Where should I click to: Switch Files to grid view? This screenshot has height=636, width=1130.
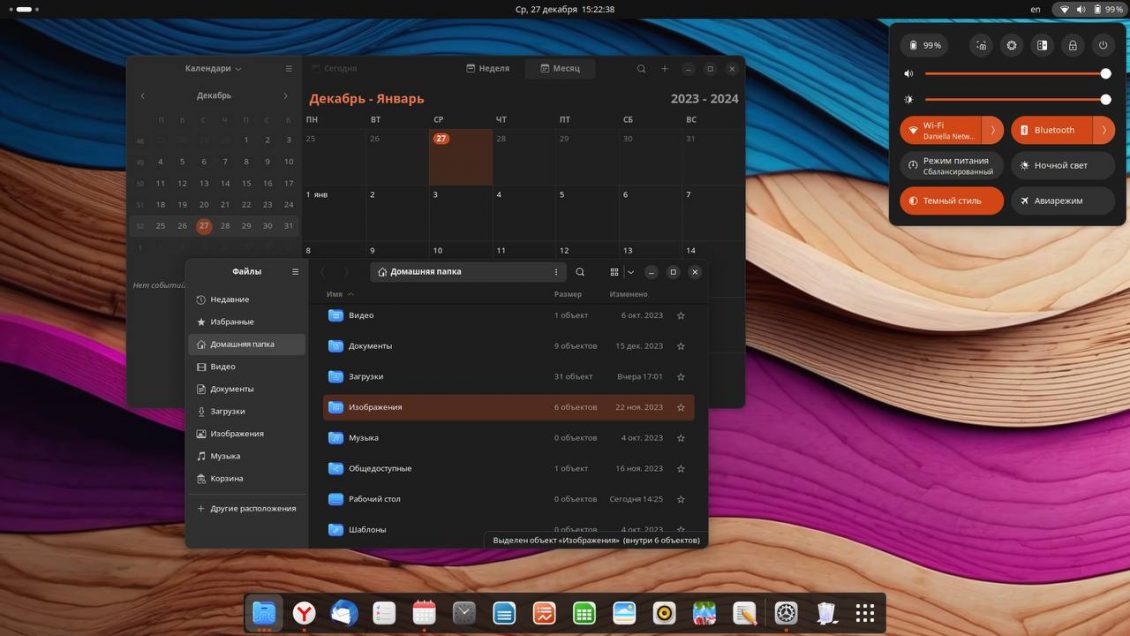pos(614,272)
